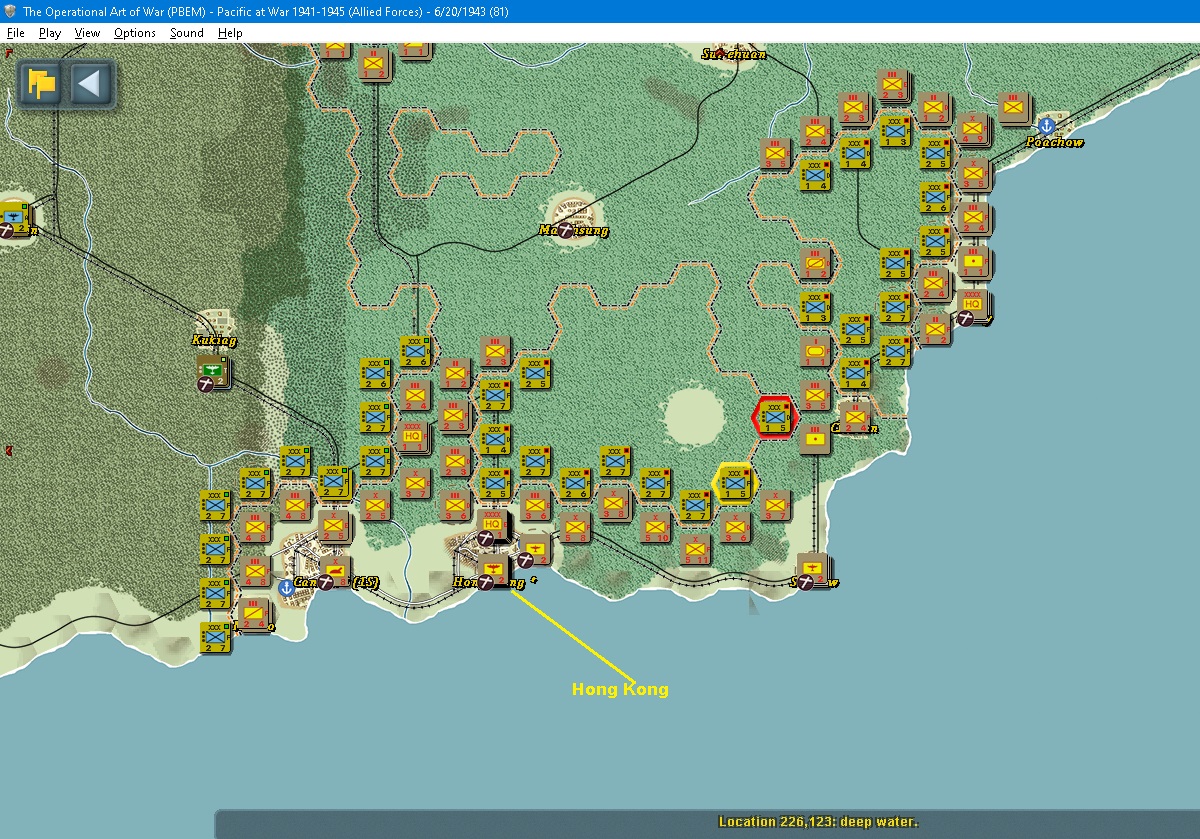Select the Japanese brigade 3-8
Viewport: 1200px width, 839px height.
pos(614,504)
